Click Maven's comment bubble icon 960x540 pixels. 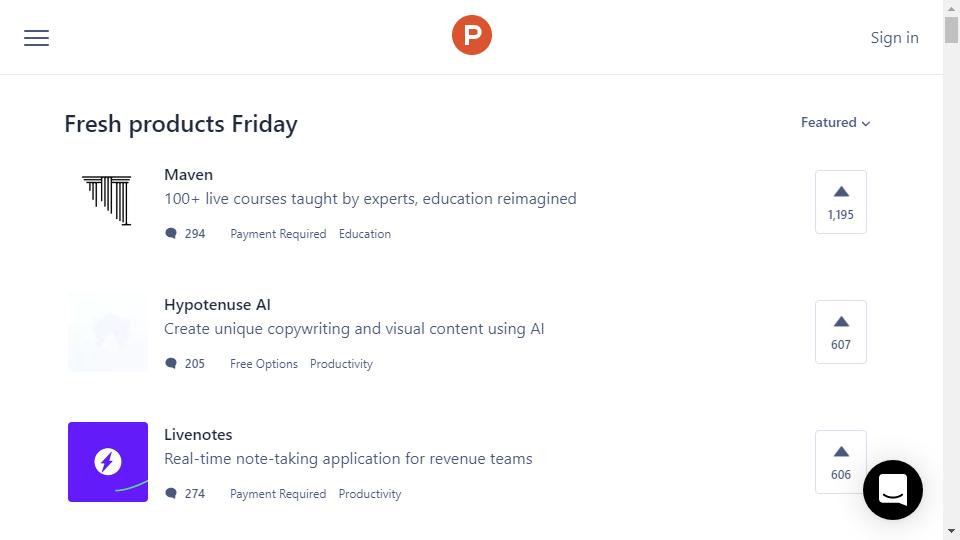[171, 234]
